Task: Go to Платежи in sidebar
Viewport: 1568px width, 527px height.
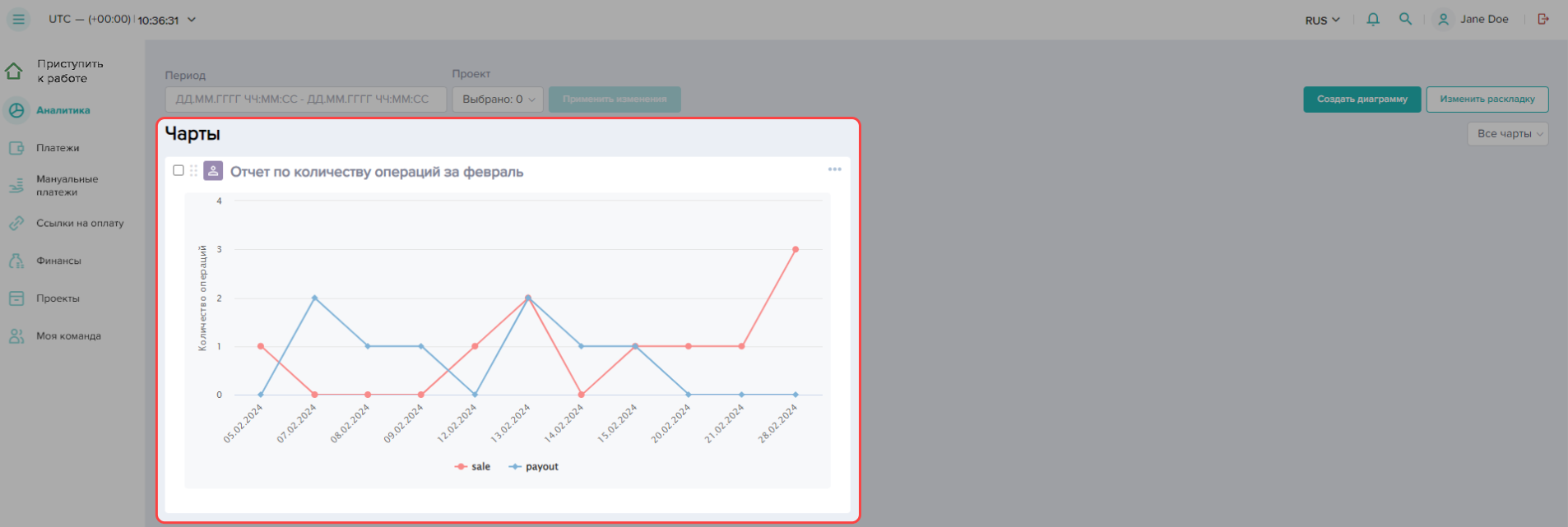Action: tap(58, 148)
